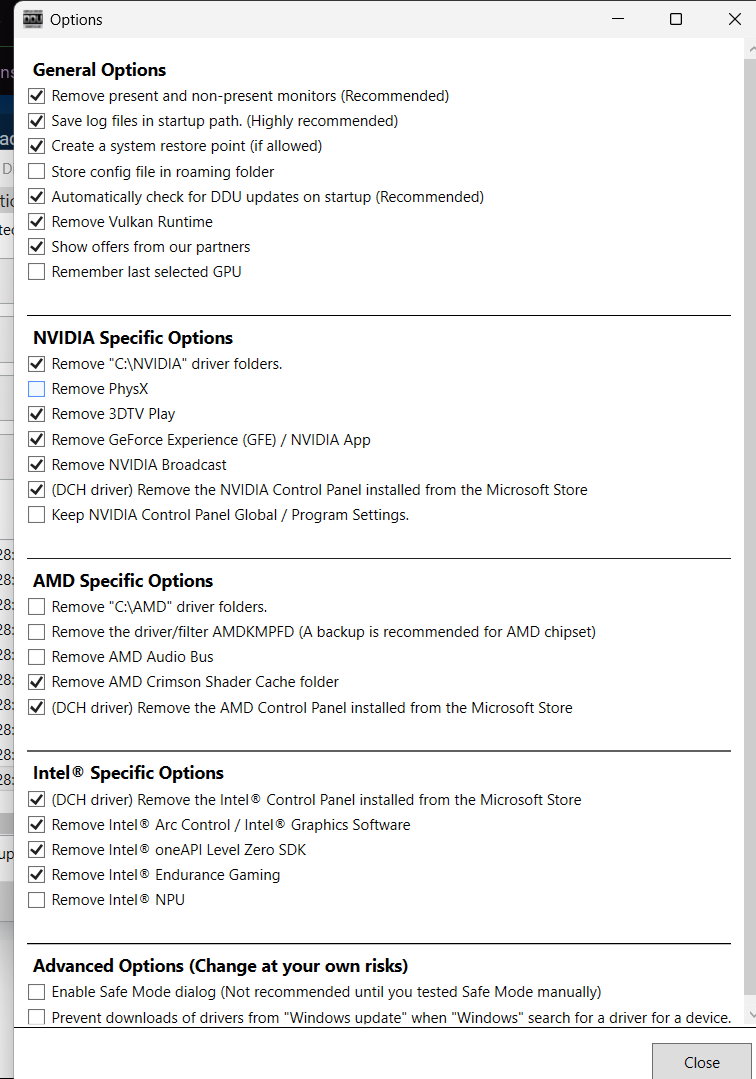Image resolution: width=756 pixels, height=1079 pixels.
Task: Uncheck Remove present and non-present monitors
Action: (37, 96)
